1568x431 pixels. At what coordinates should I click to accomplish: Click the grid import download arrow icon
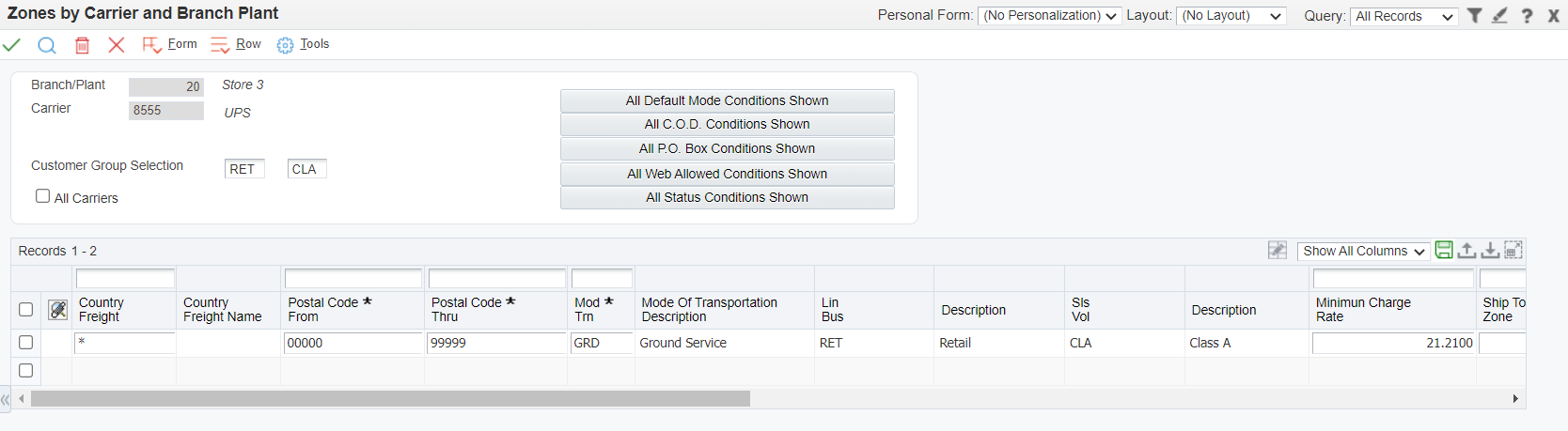coord(1490,250)
